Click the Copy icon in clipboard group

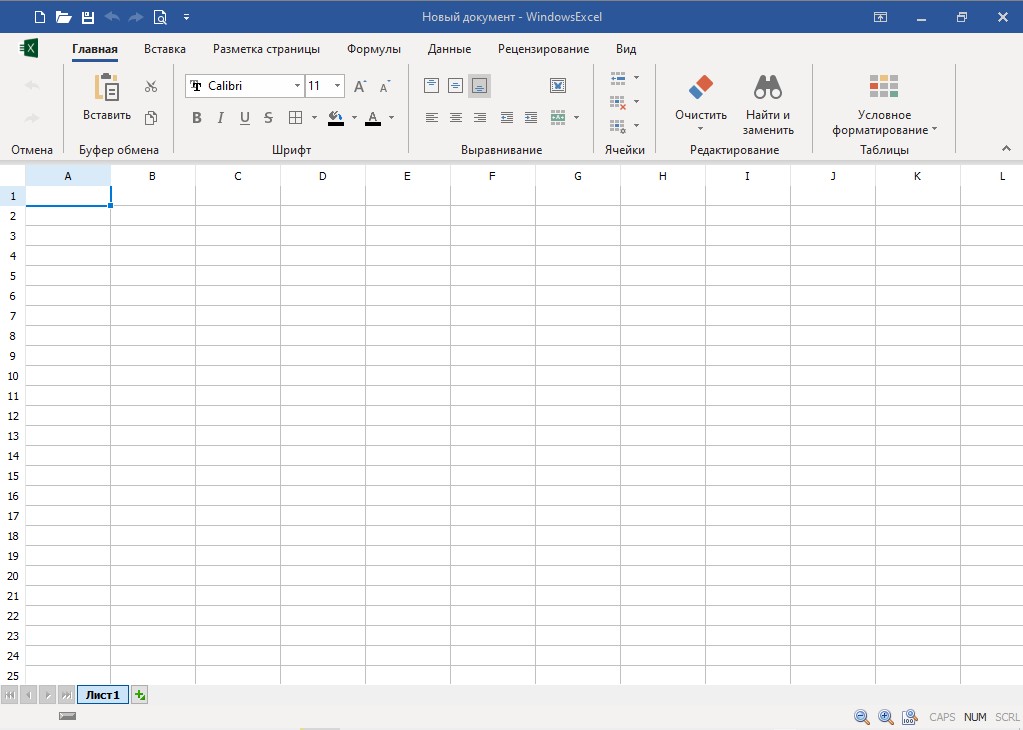[151, 118]
